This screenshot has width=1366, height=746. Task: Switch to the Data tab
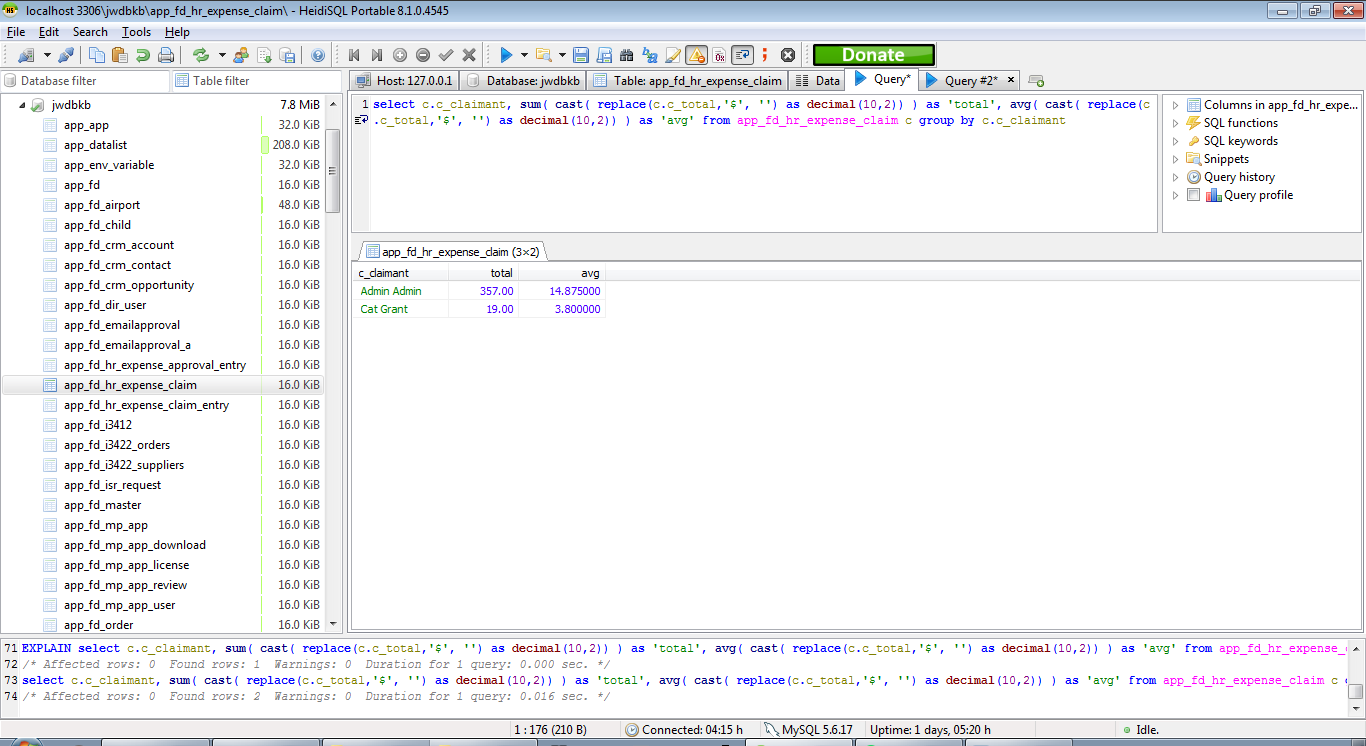click(x=817, y=80)
